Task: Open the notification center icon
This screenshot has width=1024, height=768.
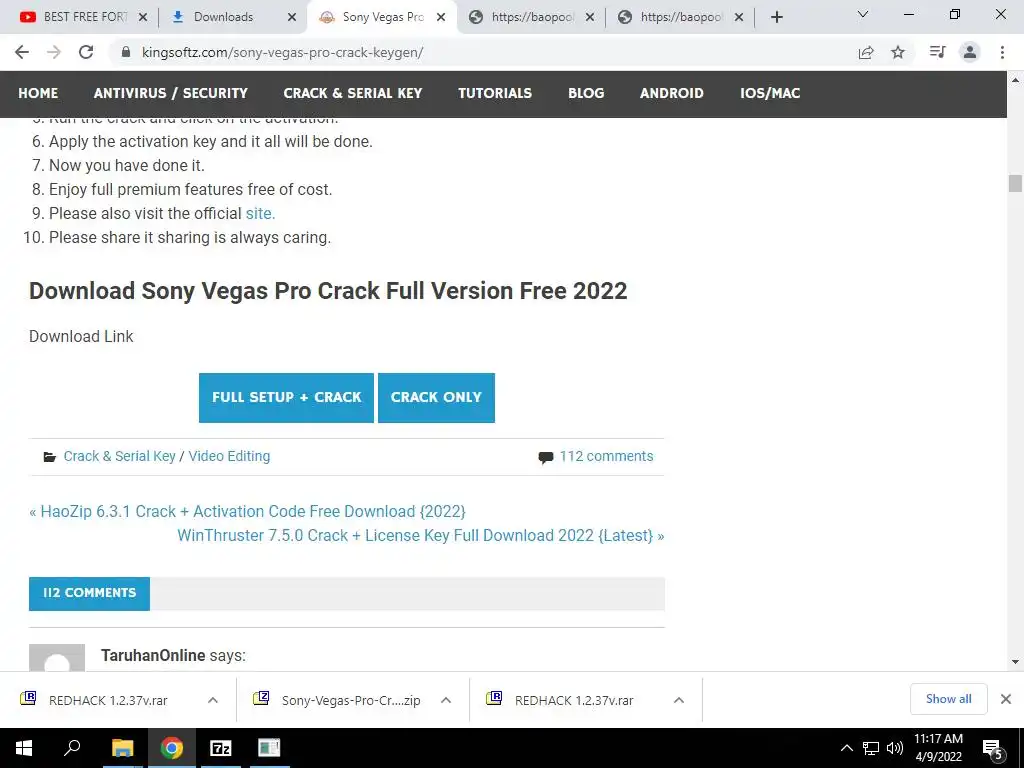Action: point(992,750)
